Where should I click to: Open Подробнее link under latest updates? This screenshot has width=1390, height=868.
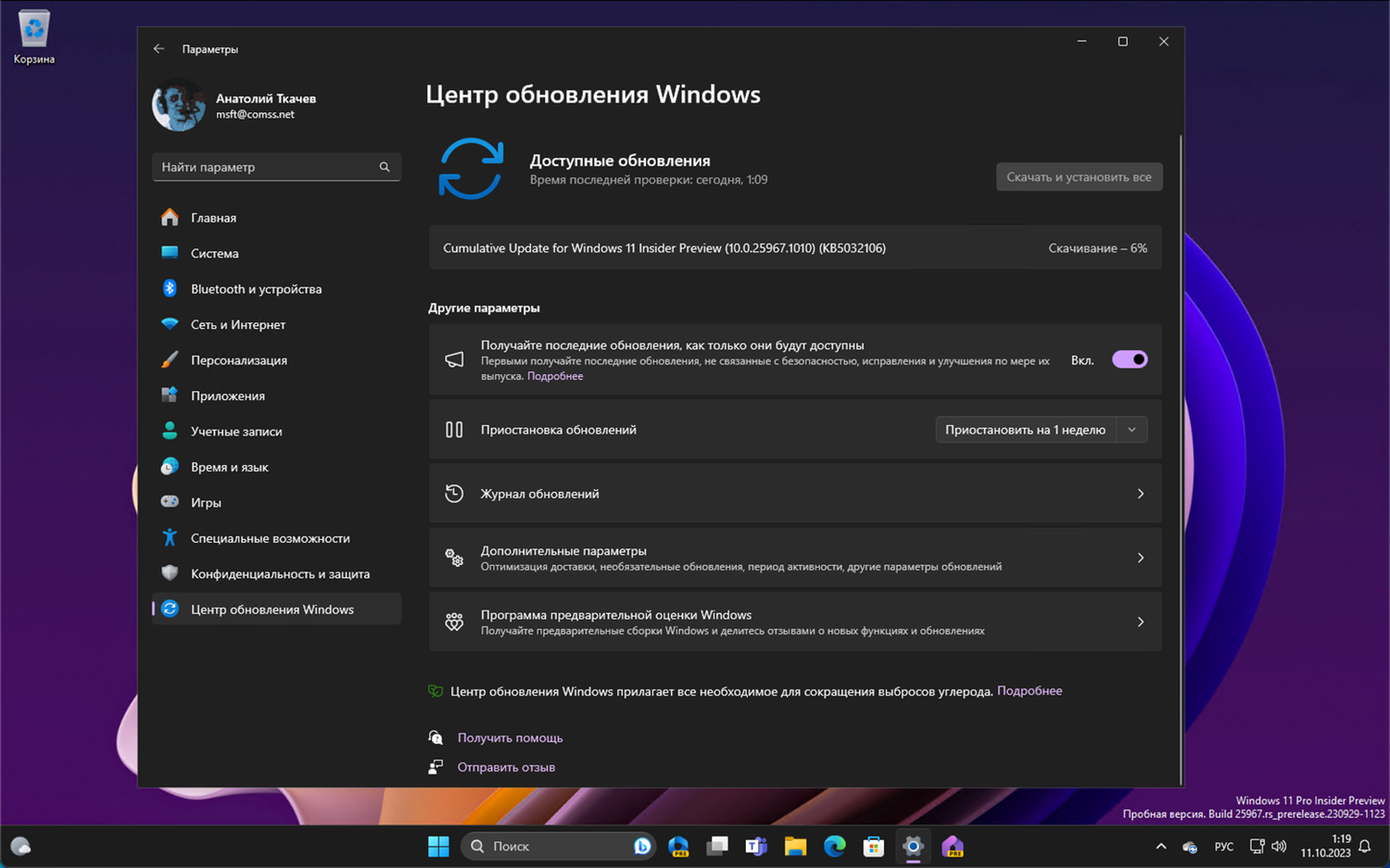coord(555,376)
